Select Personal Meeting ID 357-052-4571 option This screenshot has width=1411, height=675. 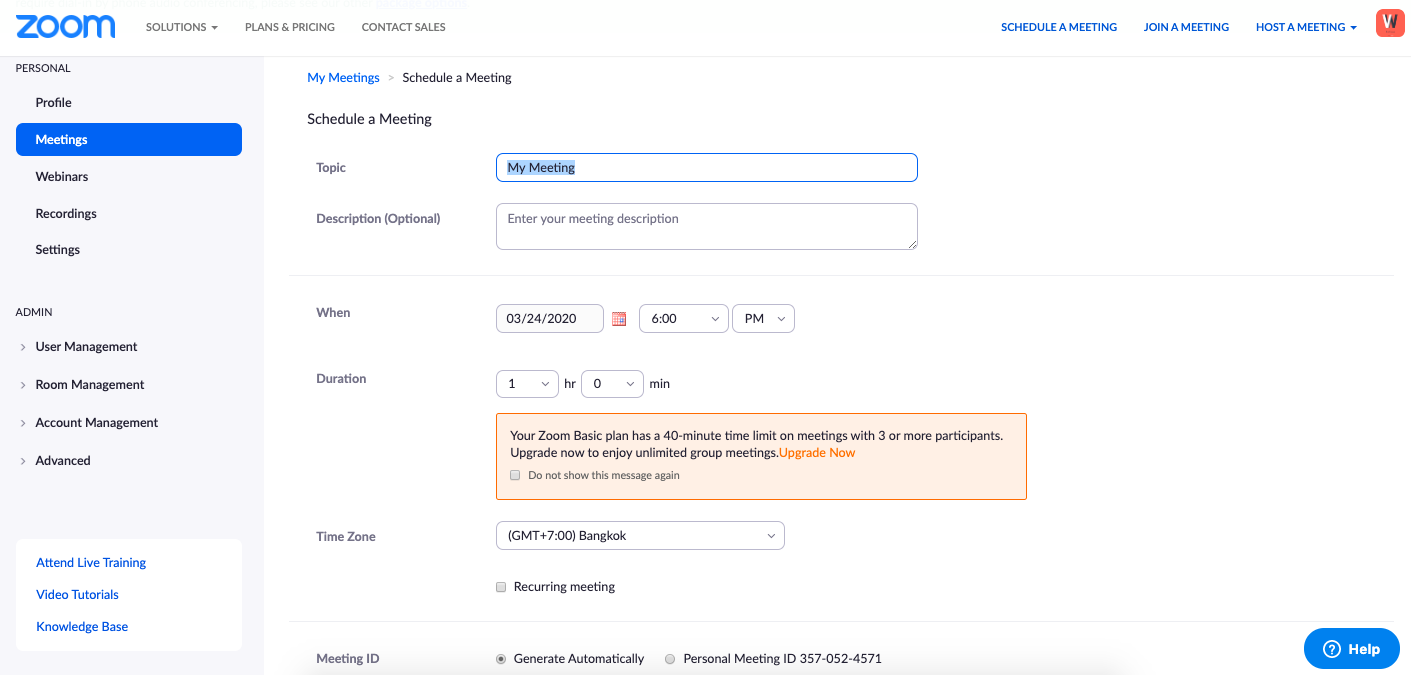click(x=670, y=659)
